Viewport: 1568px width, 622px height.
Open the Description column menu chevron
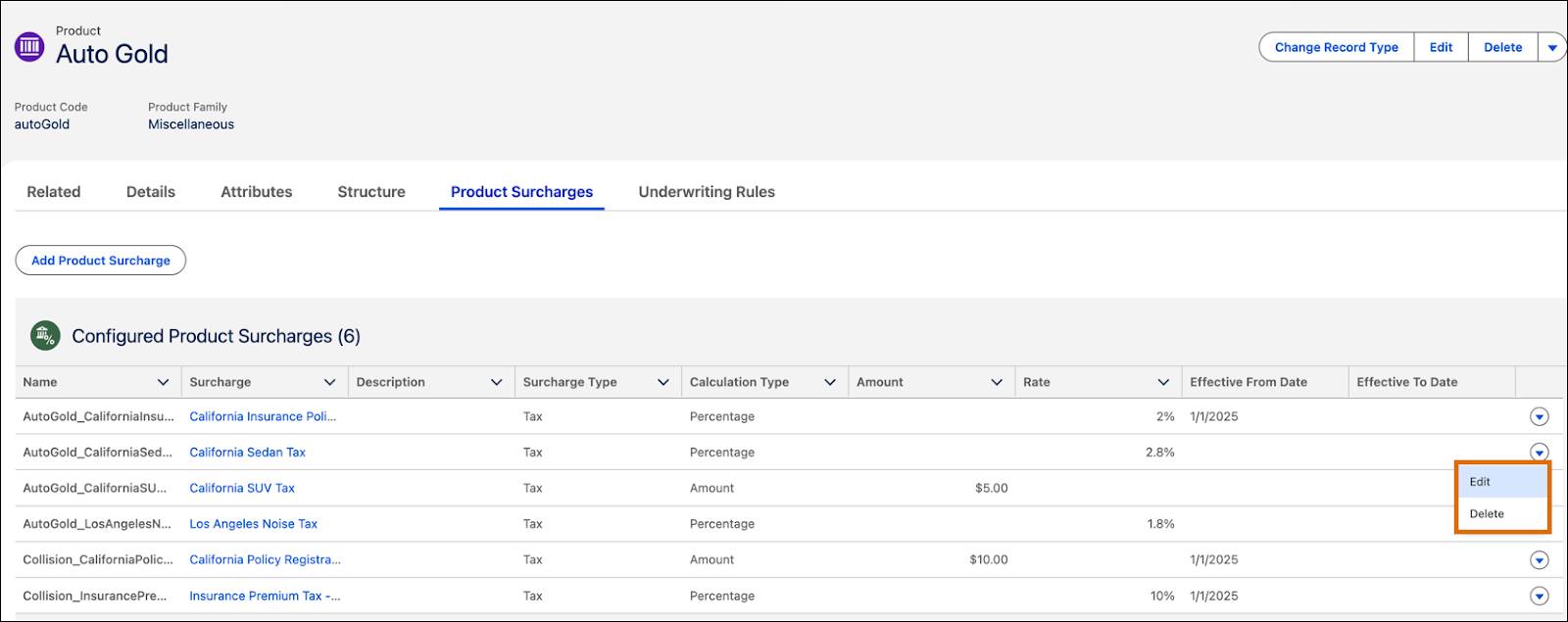point(497,382)
